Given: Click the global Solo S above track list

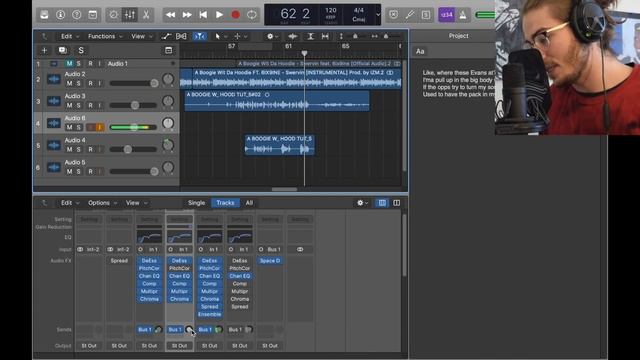Looking at the screenshot, I should (81, 50).
